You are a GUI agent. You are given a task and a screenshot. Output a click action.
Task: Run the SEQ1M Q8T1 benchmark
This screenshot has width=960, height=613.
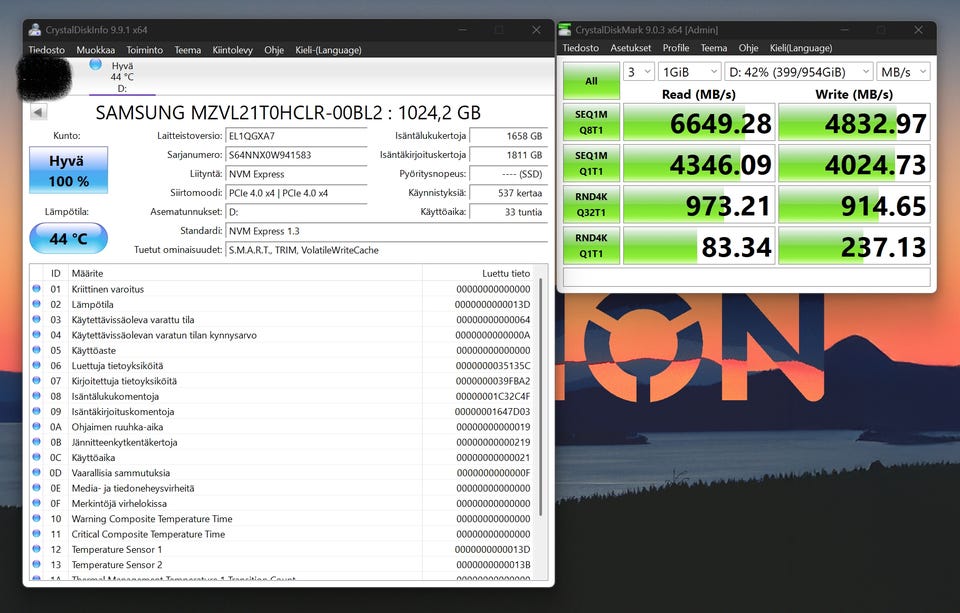coord(591,122)
